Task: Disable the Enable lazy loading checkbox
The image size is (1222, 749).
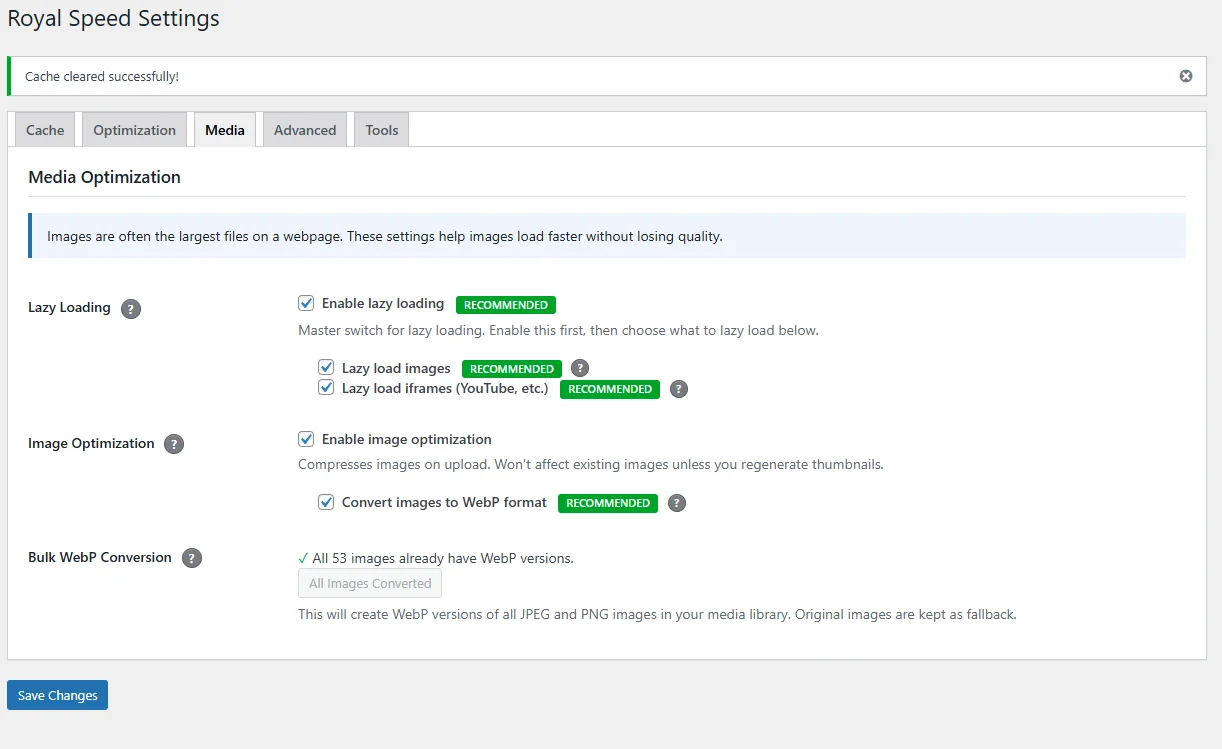Action: pos(306,302)
